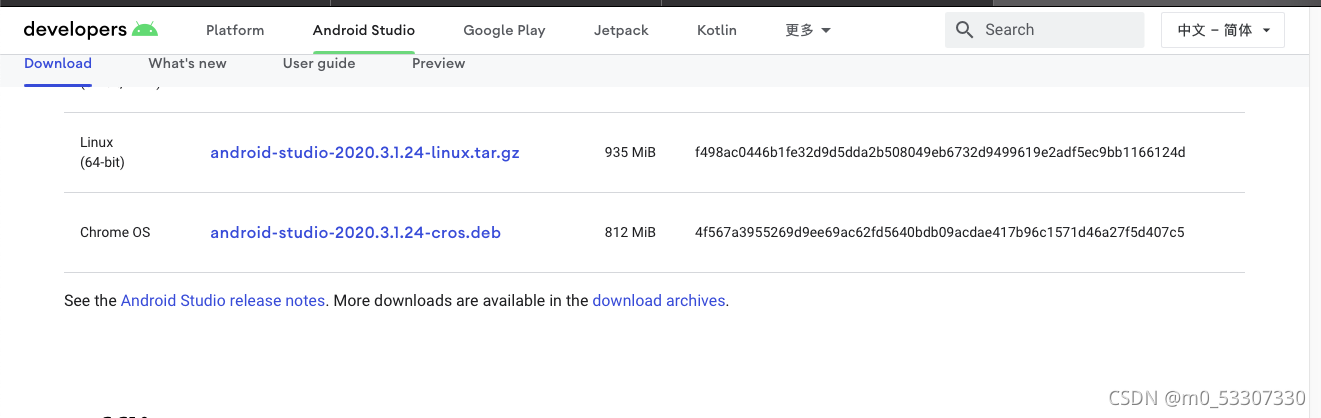Image resolution: width=1321 pixels, height=418 pixels.
Task: Open the Android Studio release notes link
Action: (223, 300)
